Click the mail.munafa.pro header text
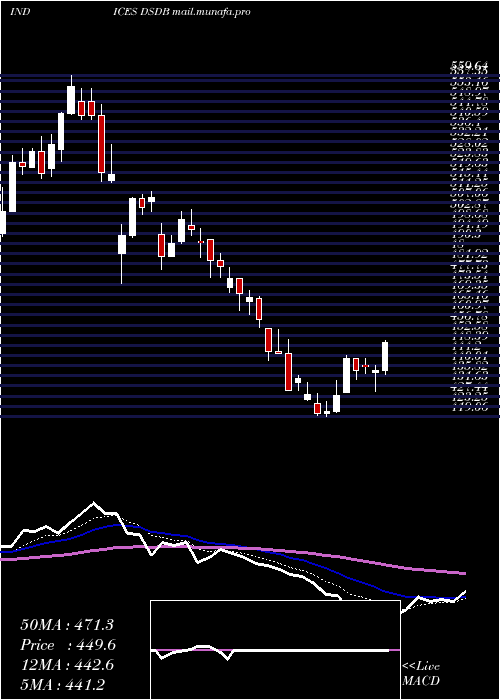Image resolution: width=500 pixels, height=700 pixels. (x=211, y=12)
